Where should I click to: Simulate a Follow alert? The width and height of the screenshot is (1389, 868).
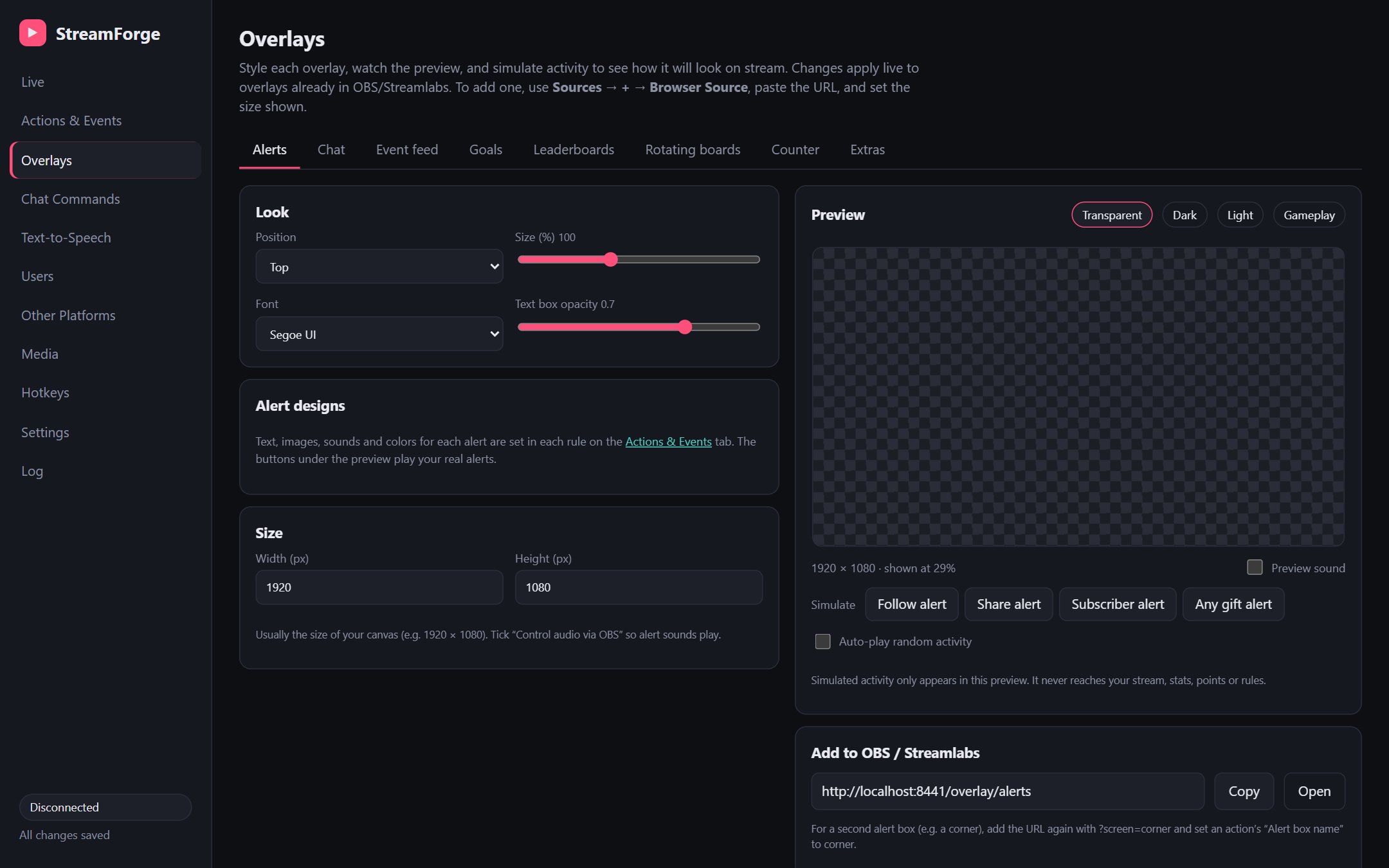point(912,604)
